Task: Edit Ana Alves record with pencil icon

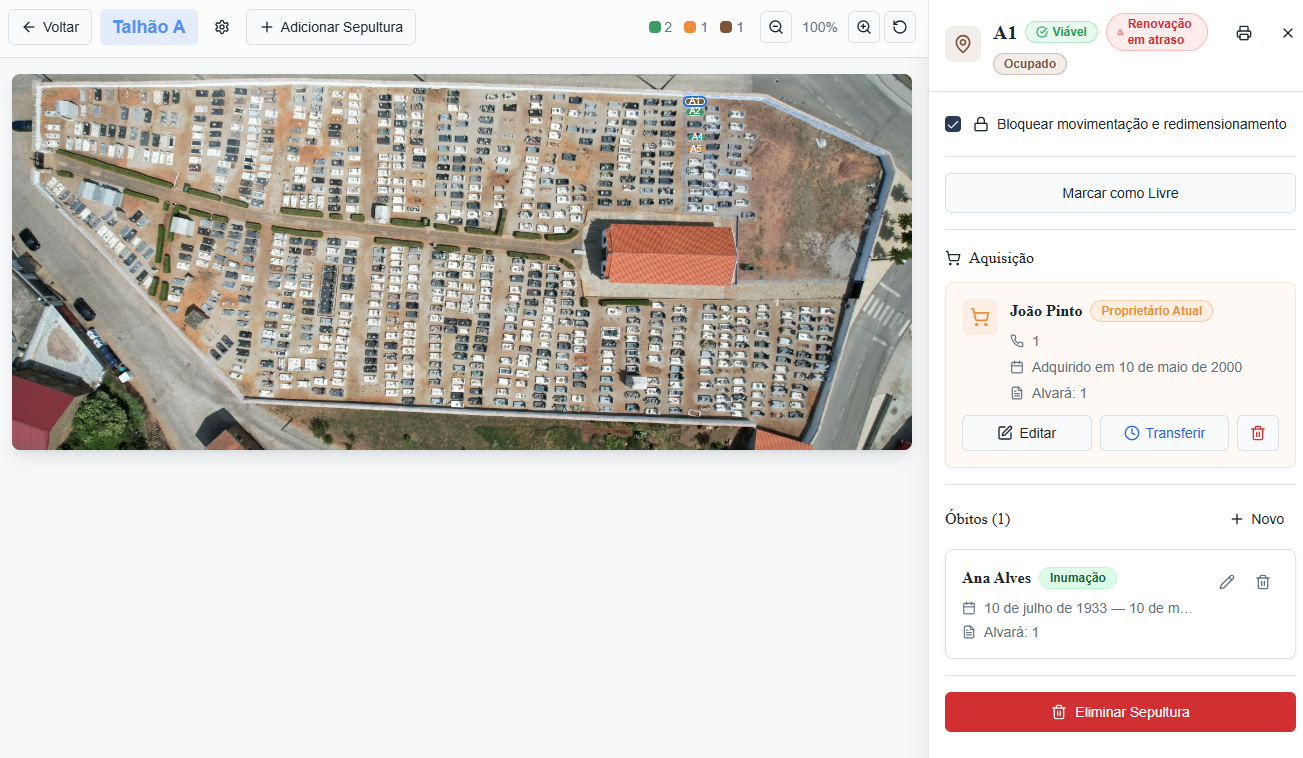Action: [1227, 582]
